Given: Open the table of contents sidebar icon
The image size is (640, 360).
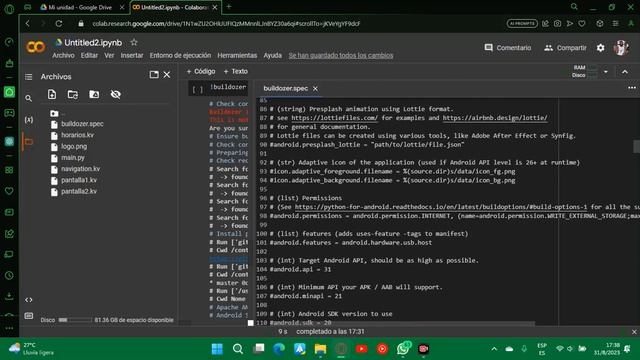Looking at the screenshot, I should pos(29,77).
